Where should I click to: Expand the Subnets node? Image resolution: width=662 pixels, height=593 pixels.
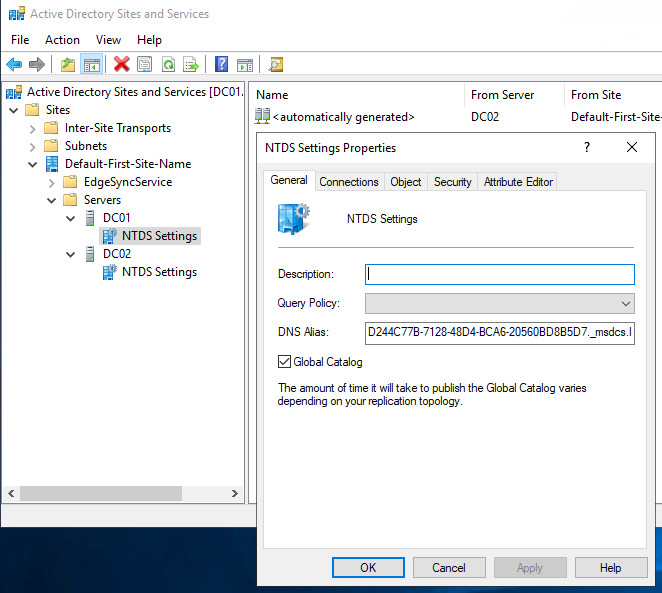(x=33, y=147)
